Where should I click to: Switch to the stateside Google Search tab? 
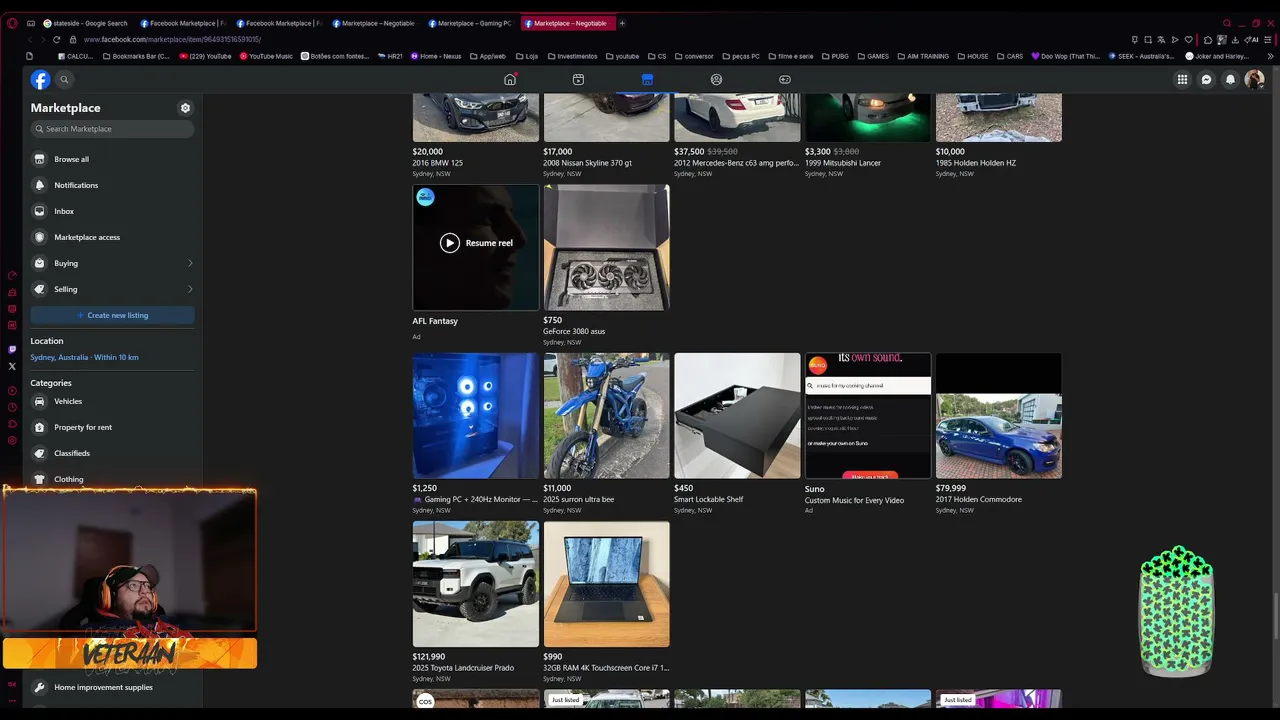click(x=86, y=23)
